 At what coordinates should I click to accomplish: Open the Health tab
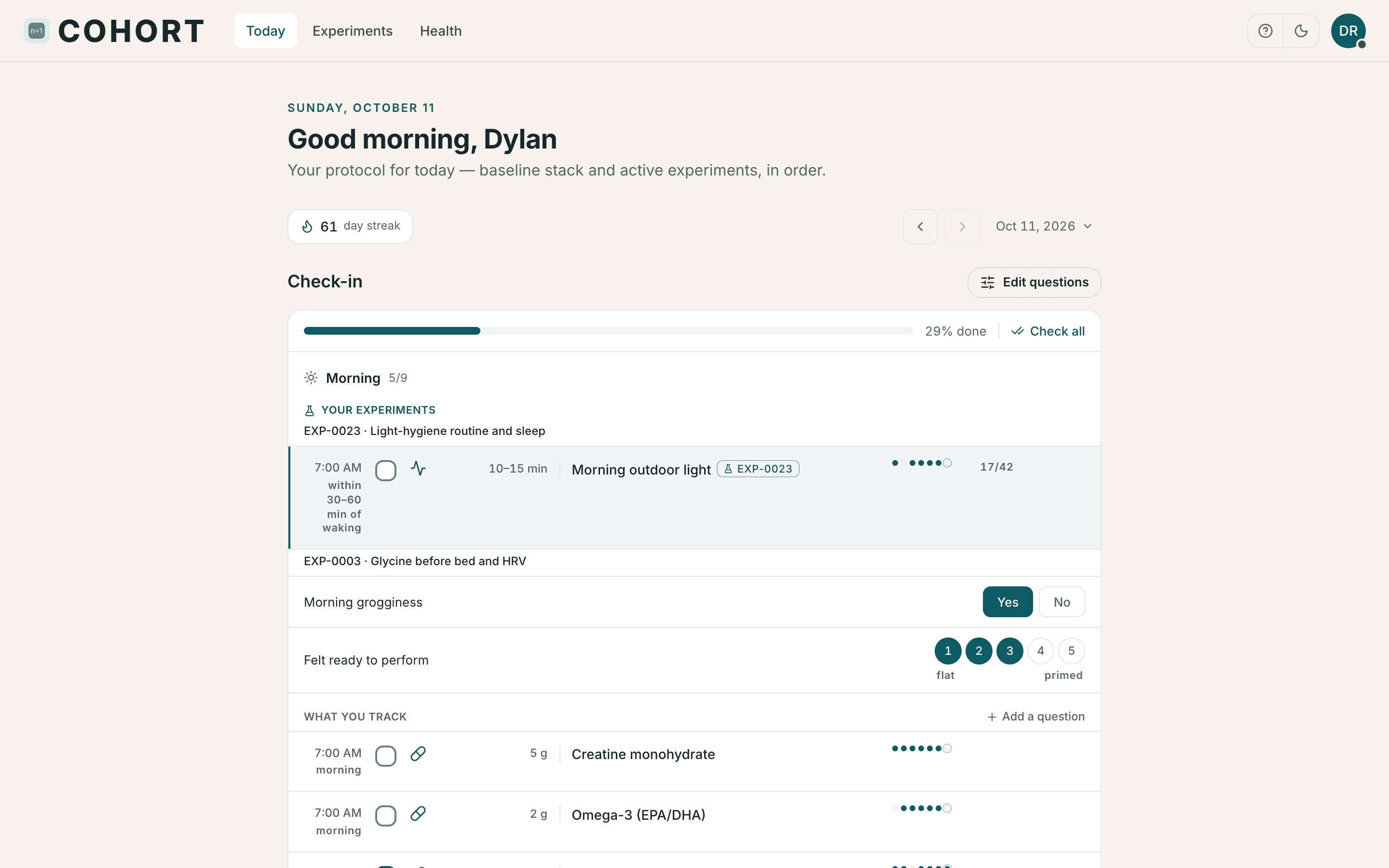(x=440, y=31)
